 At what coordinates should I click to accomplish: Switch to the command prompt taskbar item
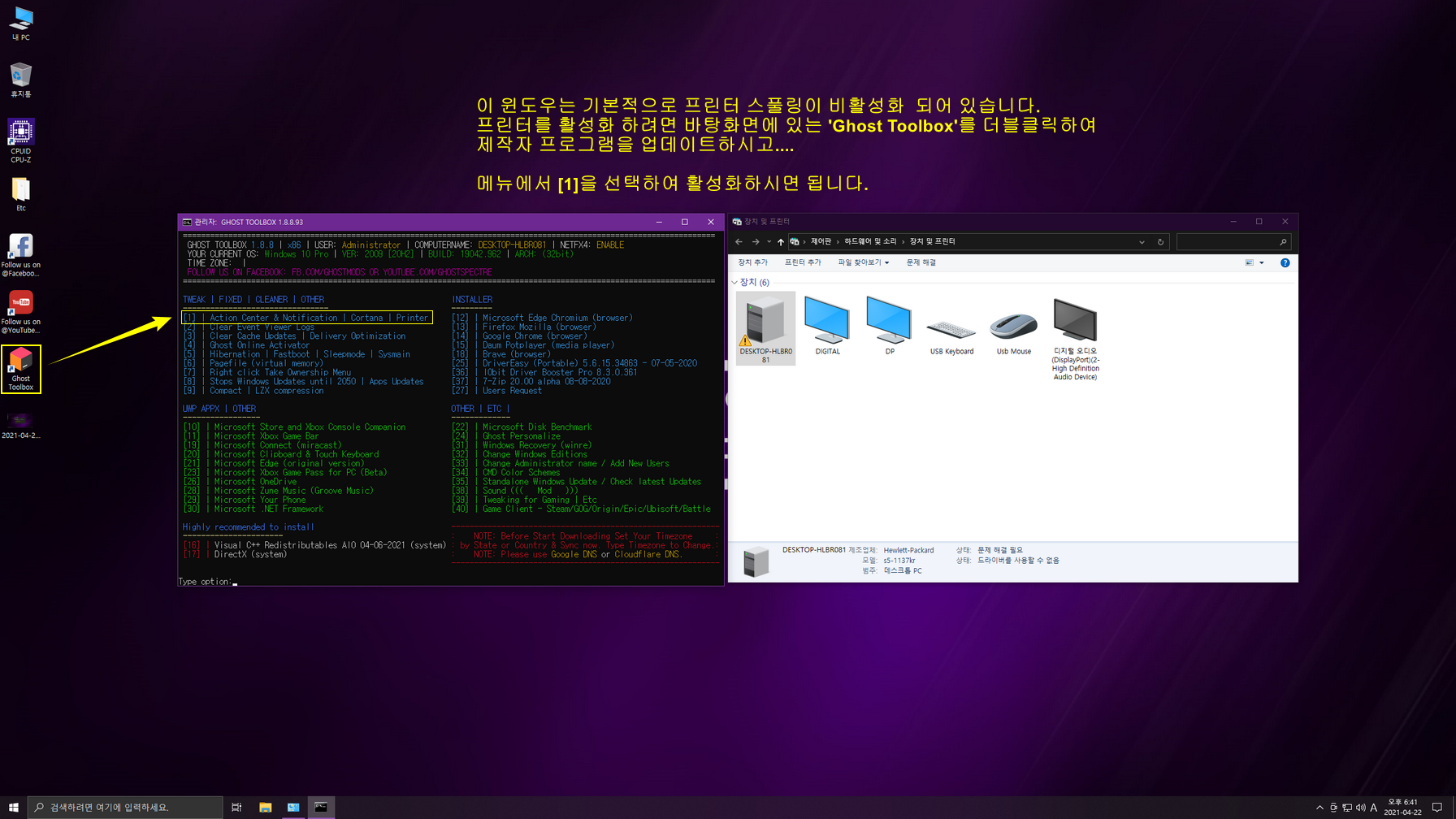[x=322, y=807]
